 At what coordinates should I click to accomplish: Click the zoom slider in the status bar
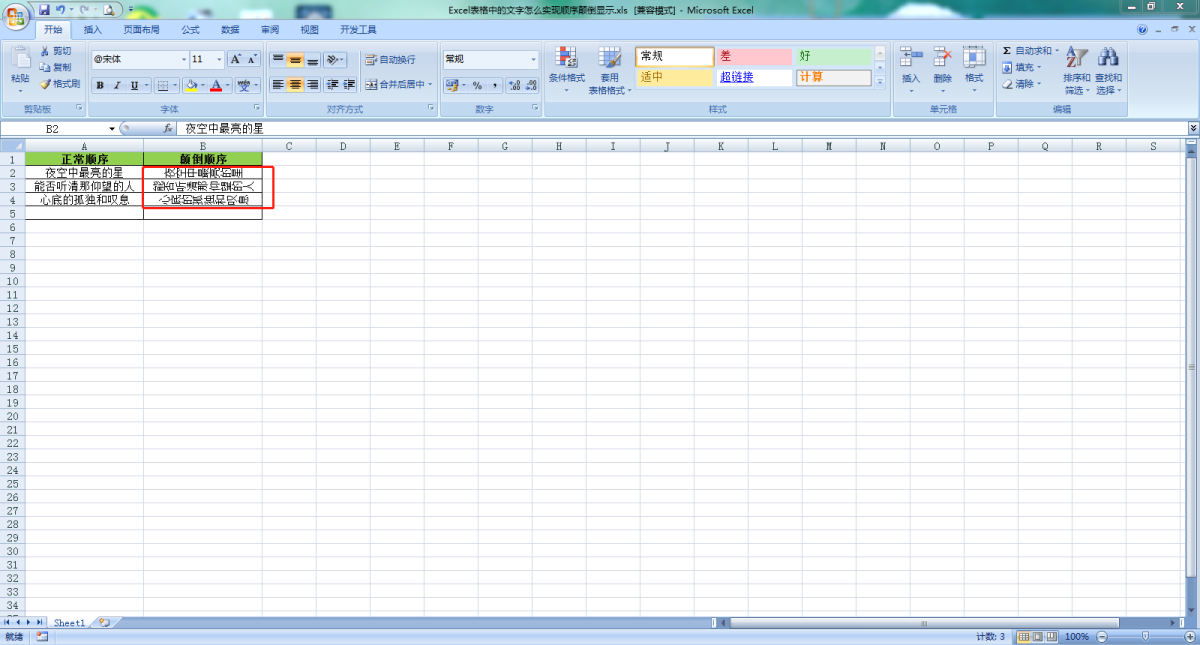pos(1145,637)
